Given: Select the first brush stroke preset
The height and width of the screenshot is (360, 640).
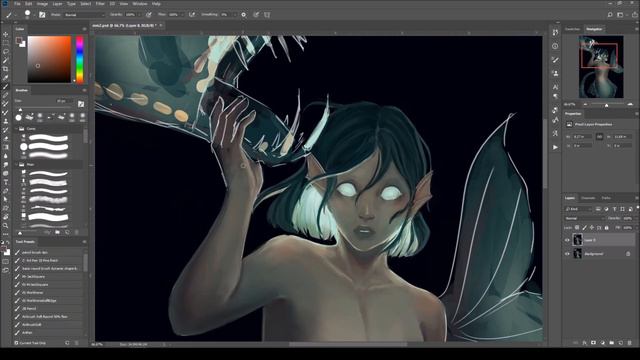Looking at the screenshot, I should (48, 138).
